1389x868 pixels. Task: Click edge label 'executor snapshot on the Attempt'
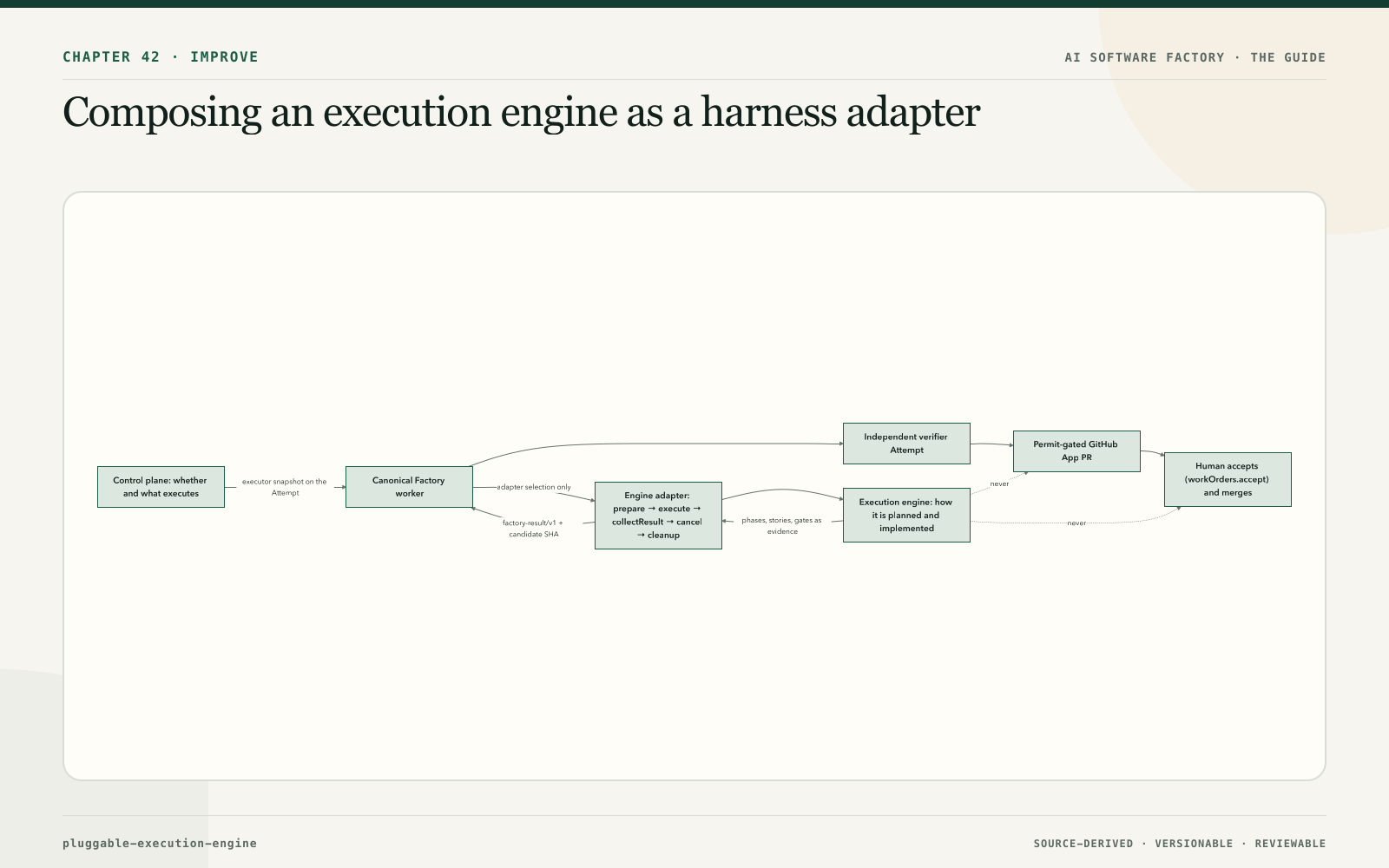pyautogui.click(x=285, y=487)
